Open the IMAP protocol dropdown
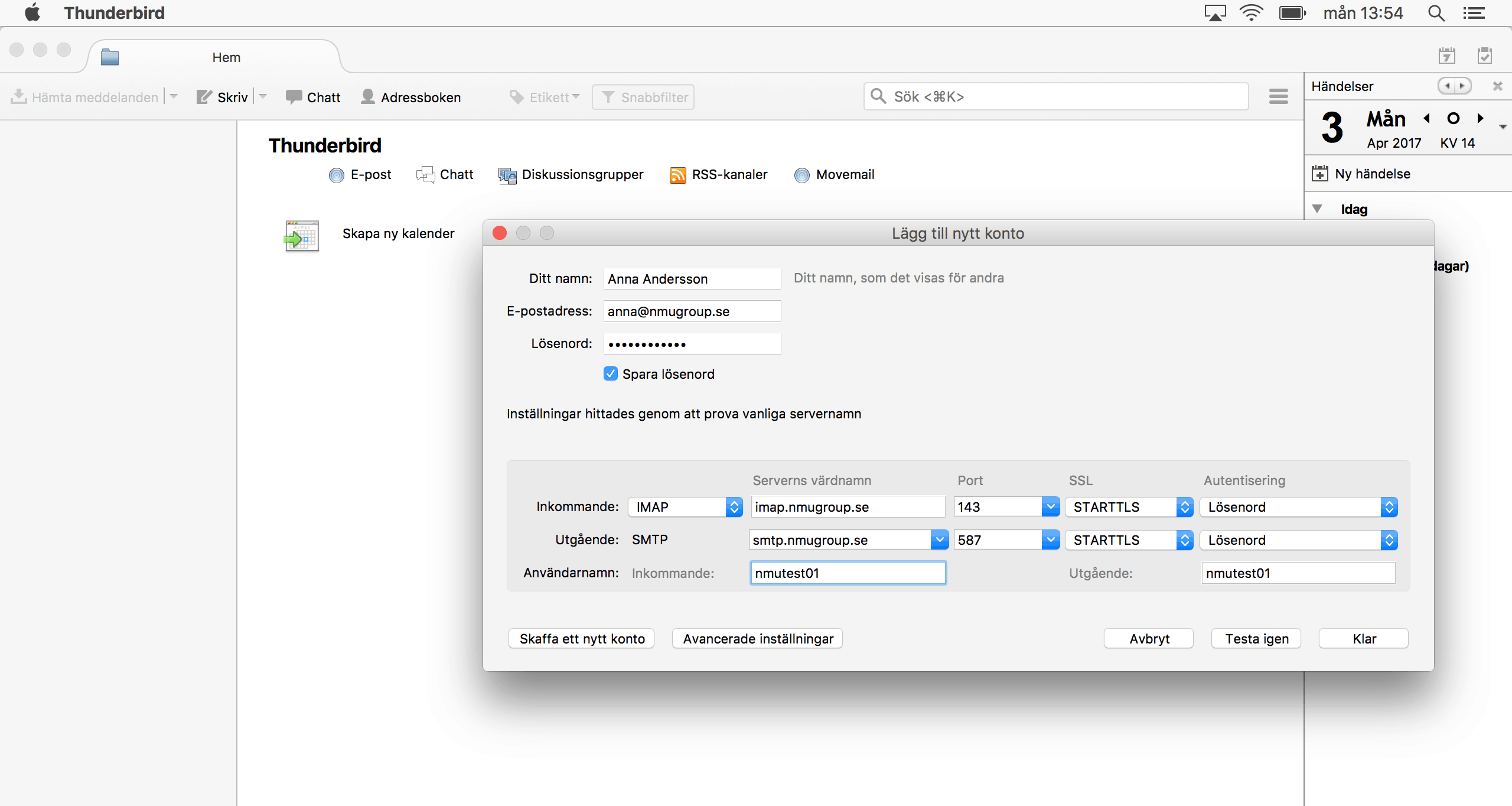Image resolution: width=1512 pixels, height=806 pixels. [x=685, y=507]
